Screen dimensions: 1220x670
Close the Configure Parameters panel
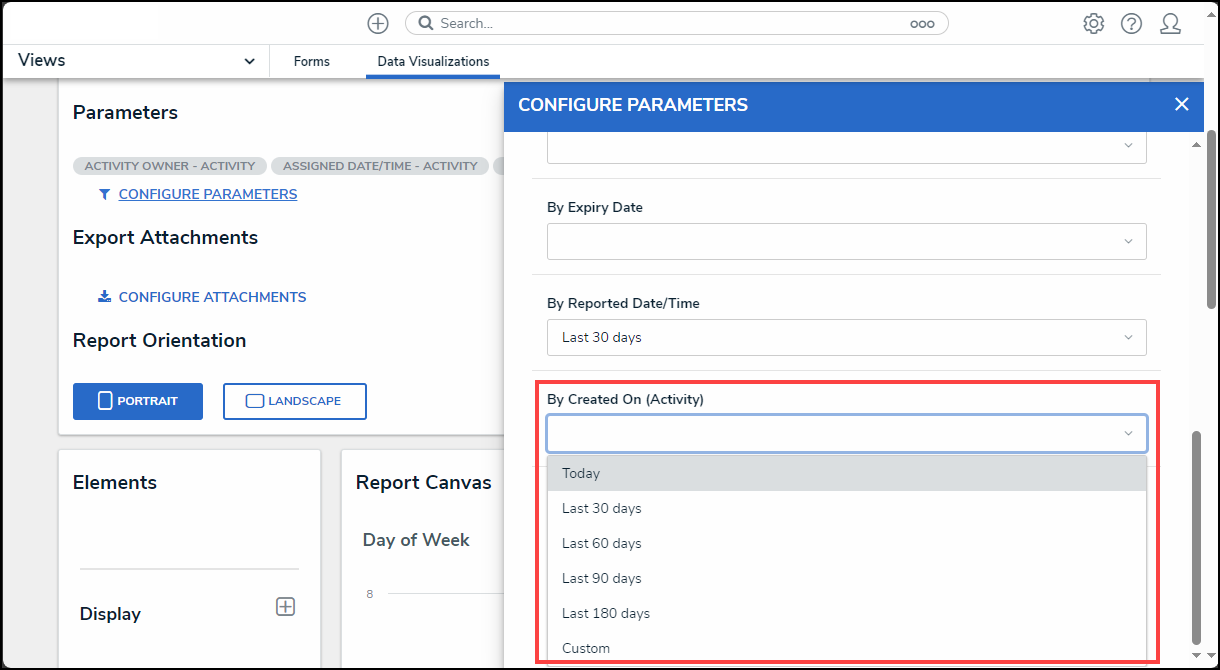[x=1181, y=104]
